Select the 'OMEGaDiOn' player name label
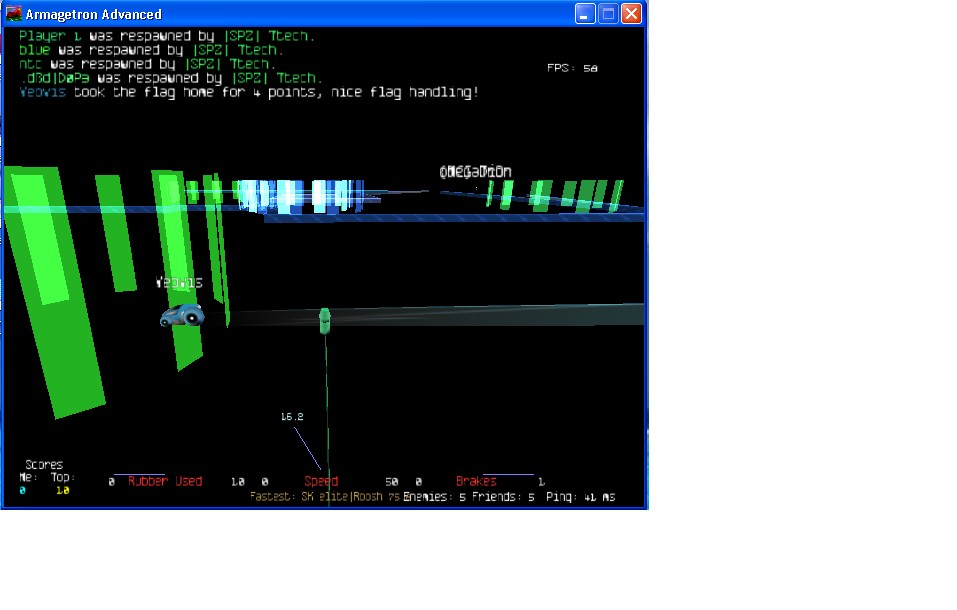The width and height of the screenshot is (957, 610). [475, 172]
